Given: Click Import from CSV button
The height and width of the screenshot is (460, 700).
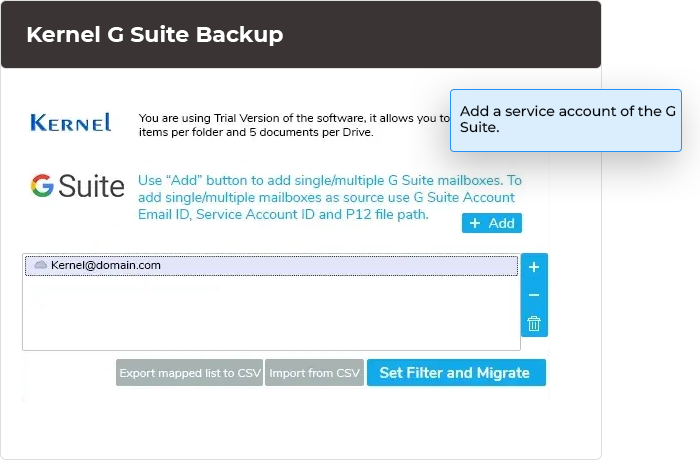Looking at the screenshot, I should tap(314, 373).
